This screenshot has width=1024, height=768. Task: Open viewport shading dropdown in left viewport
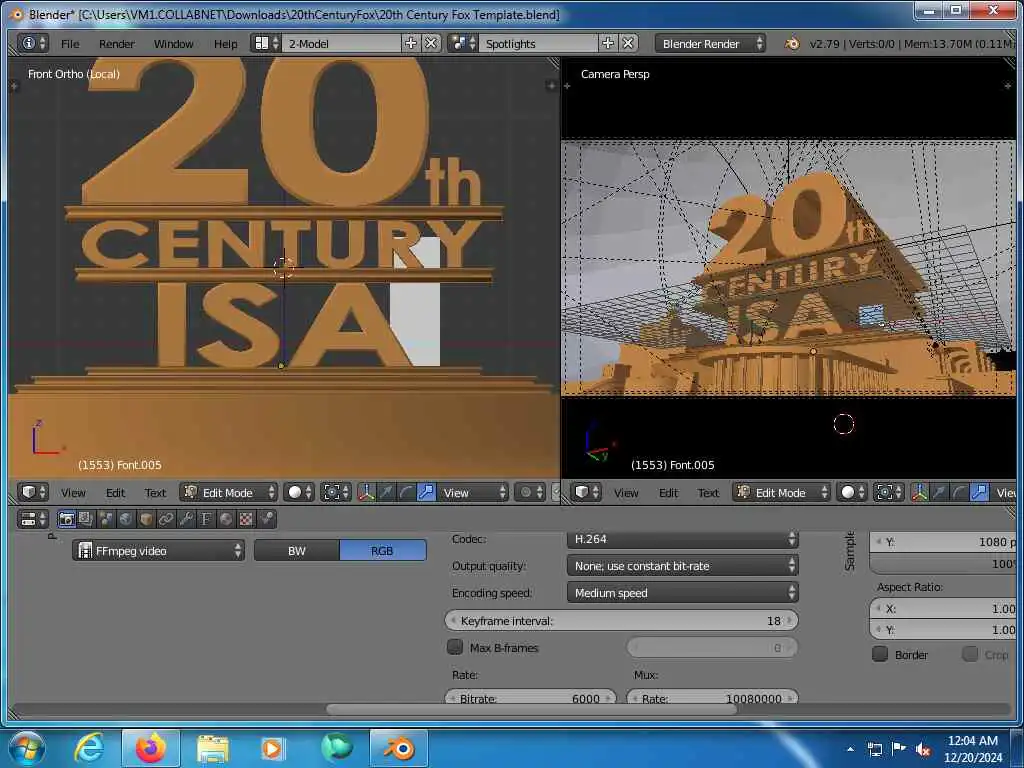click(x=300, y=492)
